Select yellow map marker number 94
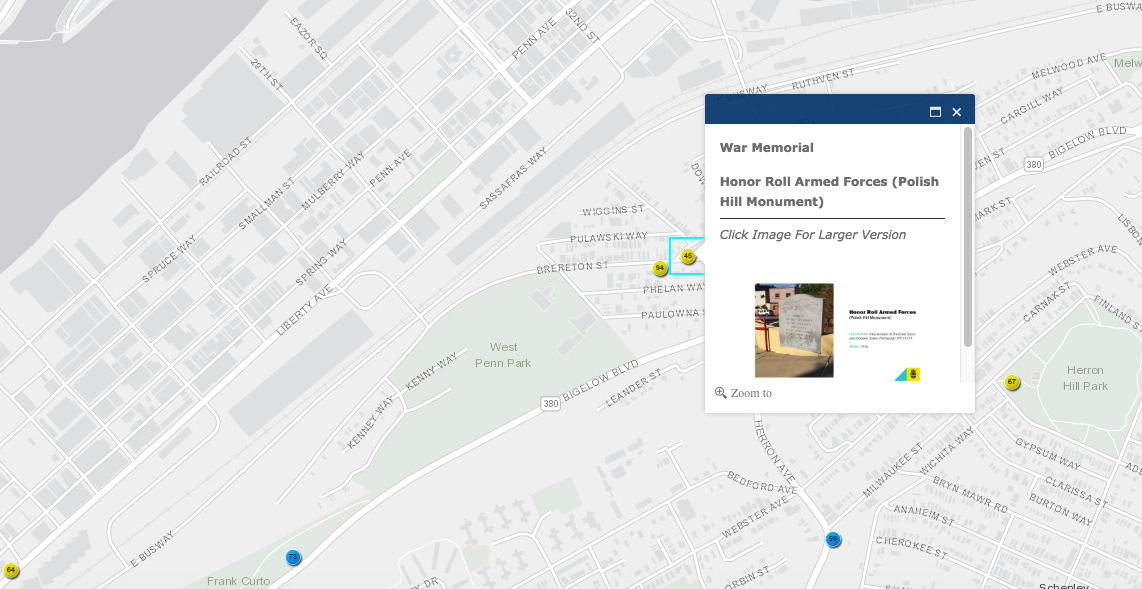 coord(660,268)
